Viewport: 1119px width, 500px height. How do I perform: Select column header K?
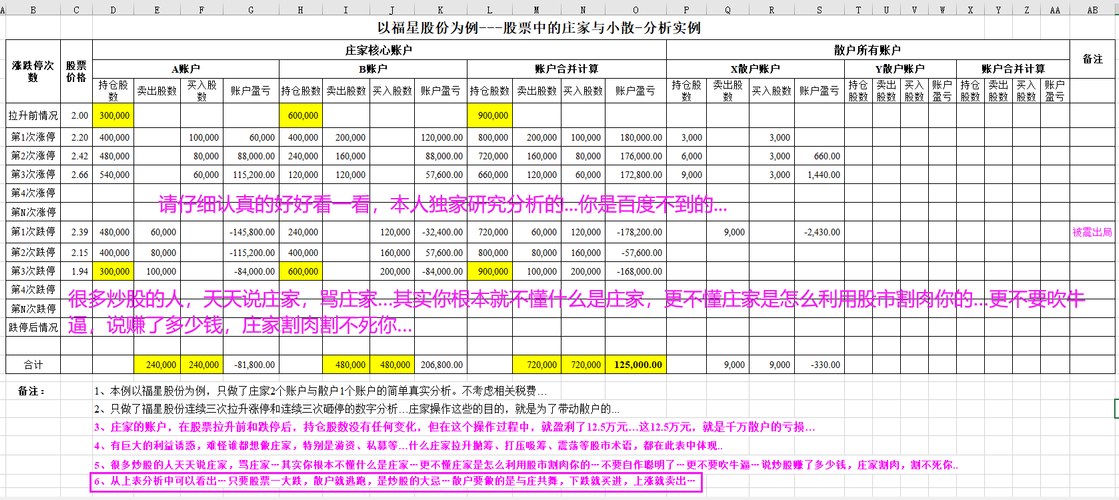pyautogui.click(x=440, y=9)
